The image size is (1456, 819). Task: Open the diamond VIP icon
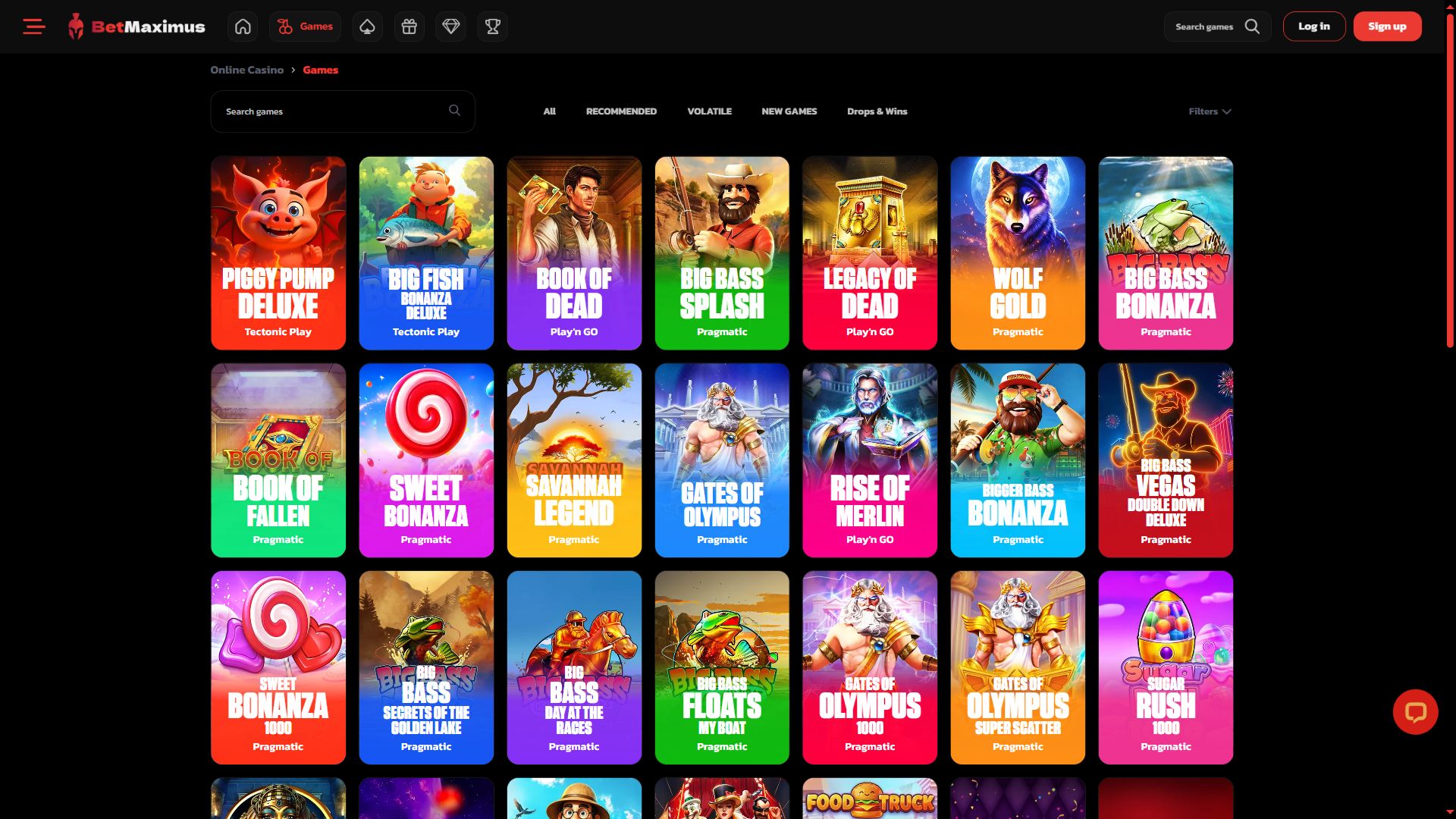[x=451, y=27]
